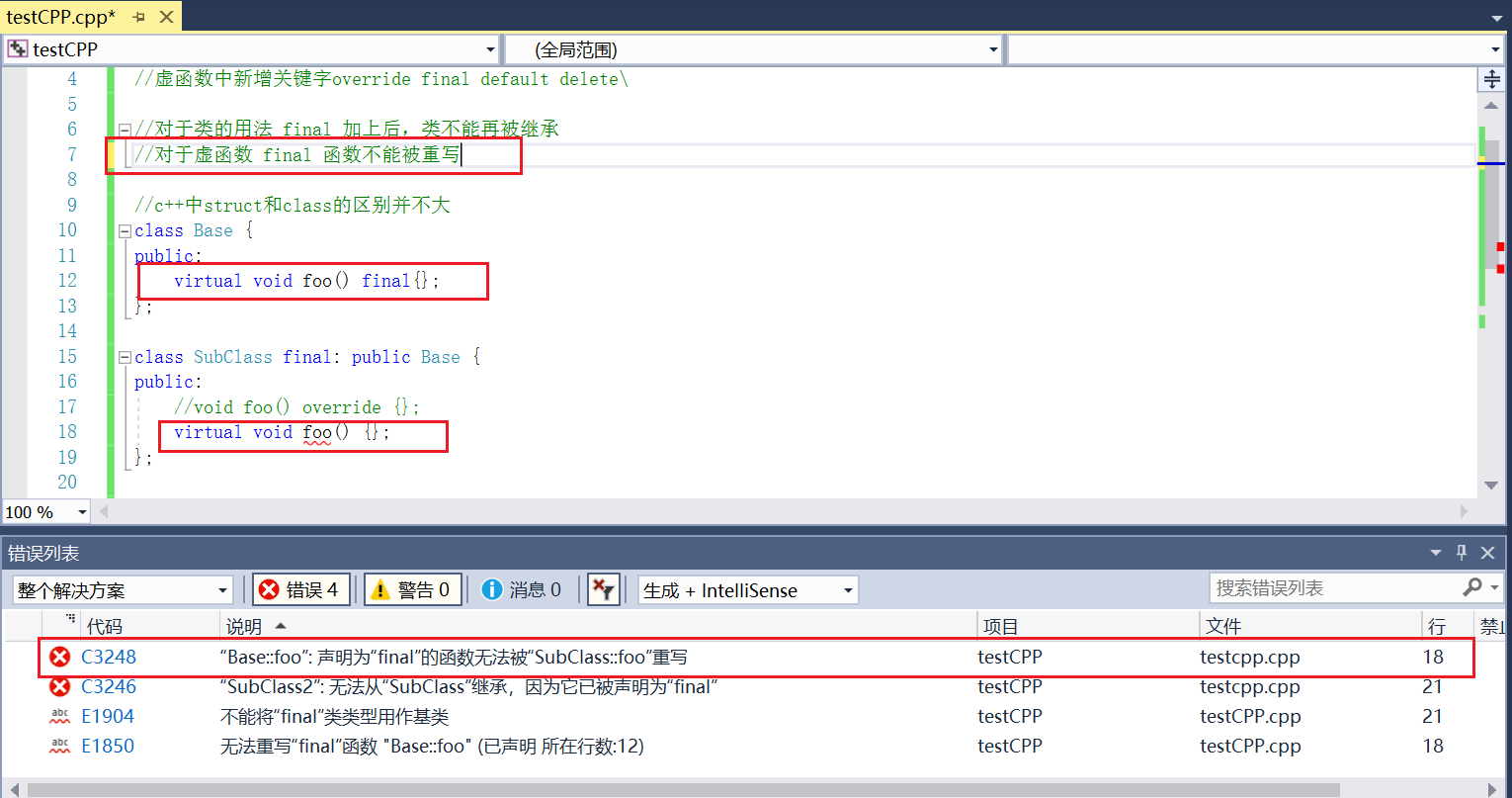Open the 整个解决方案 filter dropdown
1512x798 pixels.
click(x=223, y=589)
